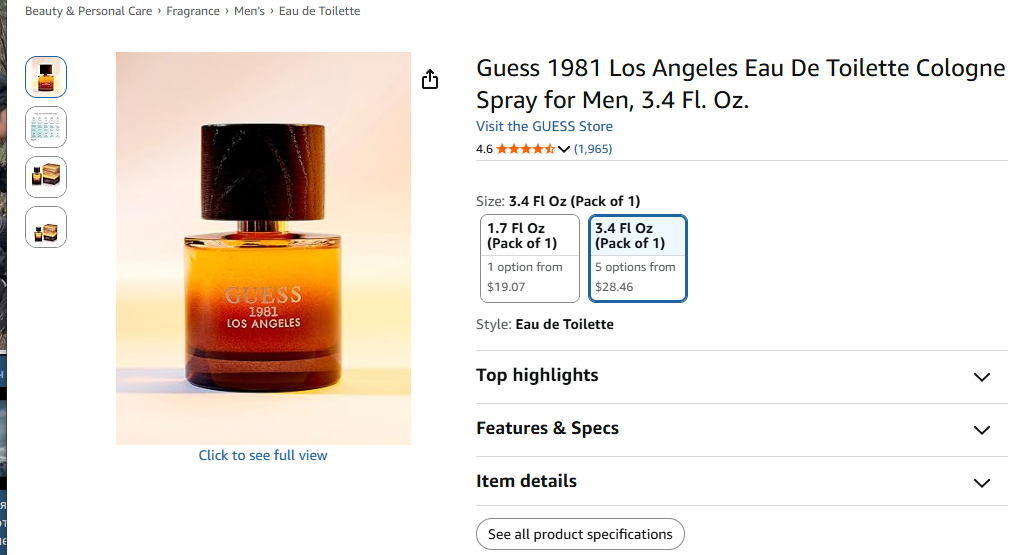The width and height of the screenshot is (1030, 555).
Task: Click to see full view link
Action: click(x=263, y=455)
